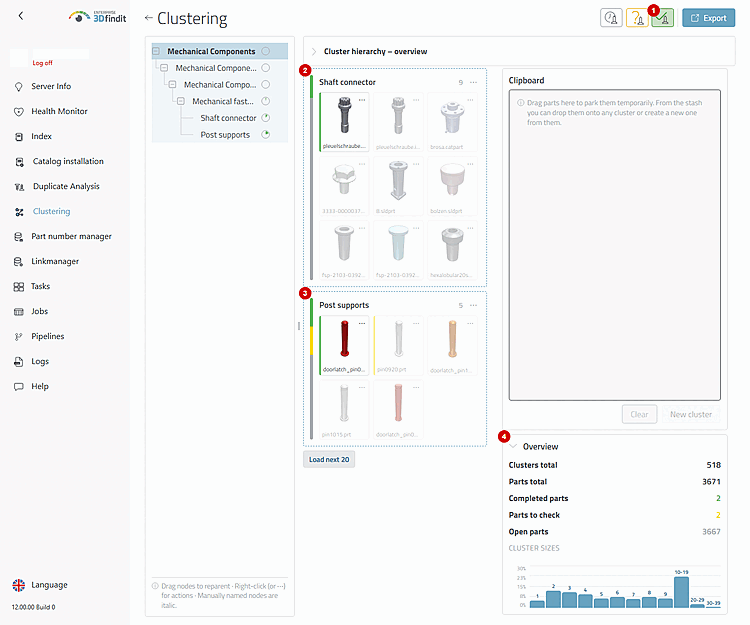The height and width of the screenshot is (625, 750).
Task: Click the 3Dfindit enterprise logo
Action: [98, 17]
